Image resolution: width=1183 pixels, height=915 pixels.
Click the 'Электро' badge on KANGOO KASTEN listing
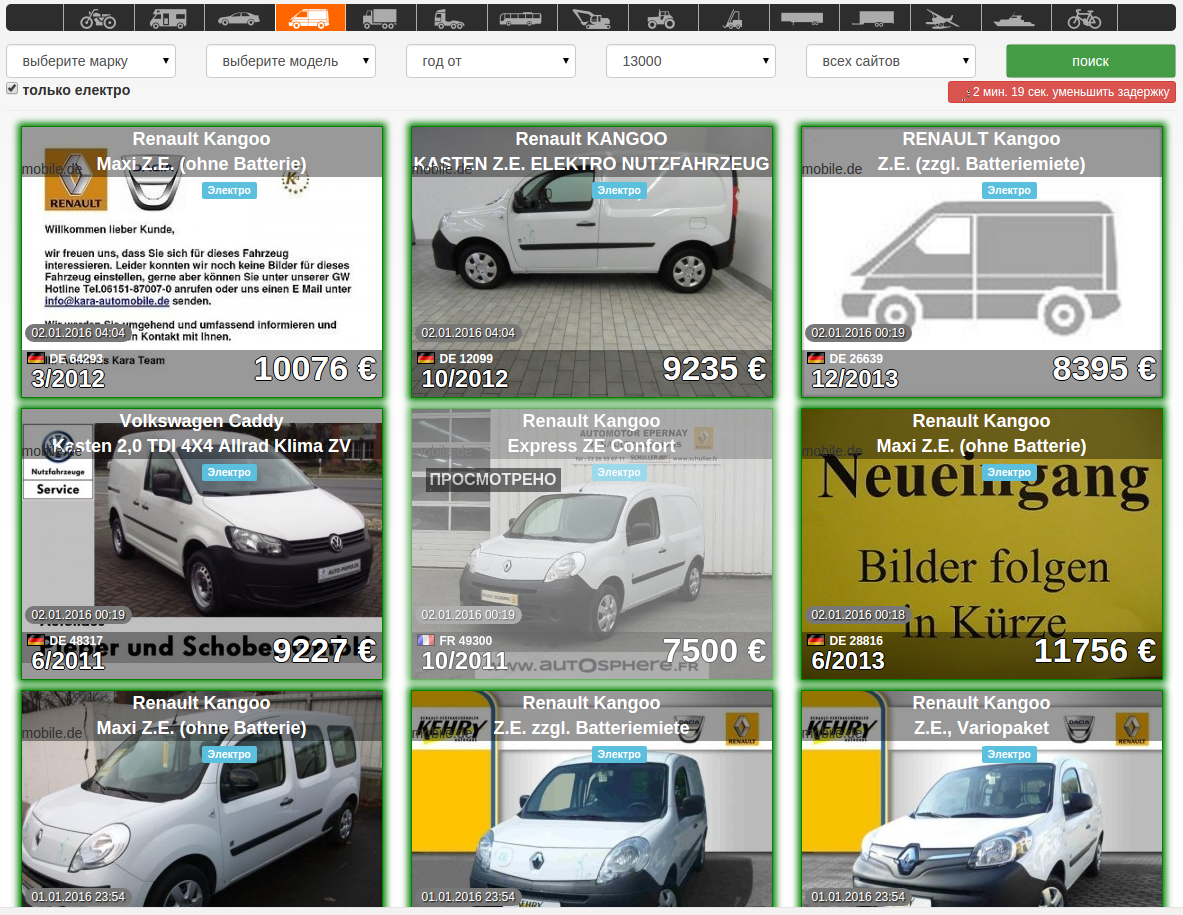coord(619,190)
